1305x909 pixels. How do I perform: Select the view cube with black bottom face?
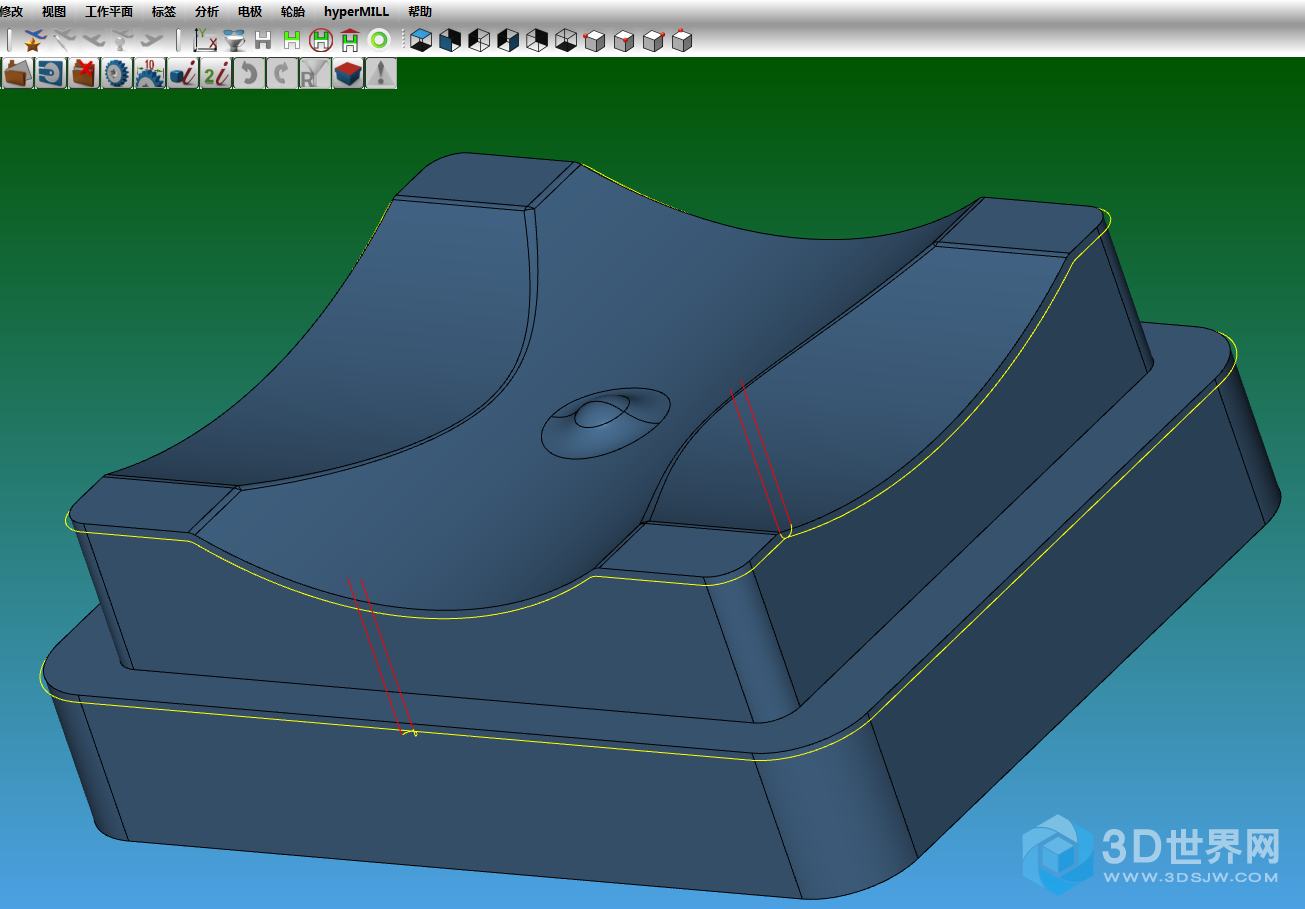click(x=566, y=40)
